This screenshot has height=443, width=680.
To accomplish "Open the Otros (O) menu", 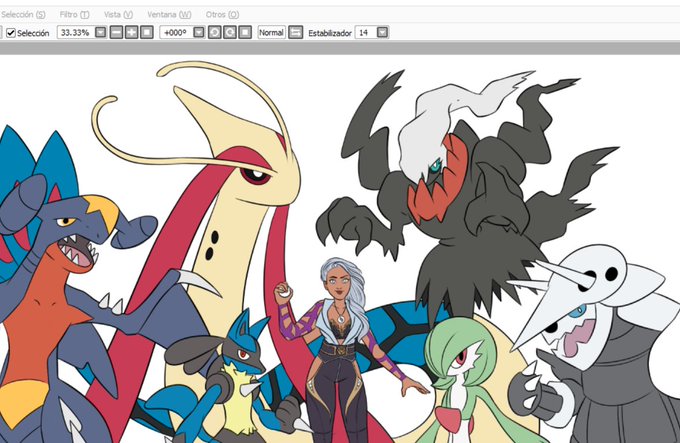I will [x=222, y=14].
